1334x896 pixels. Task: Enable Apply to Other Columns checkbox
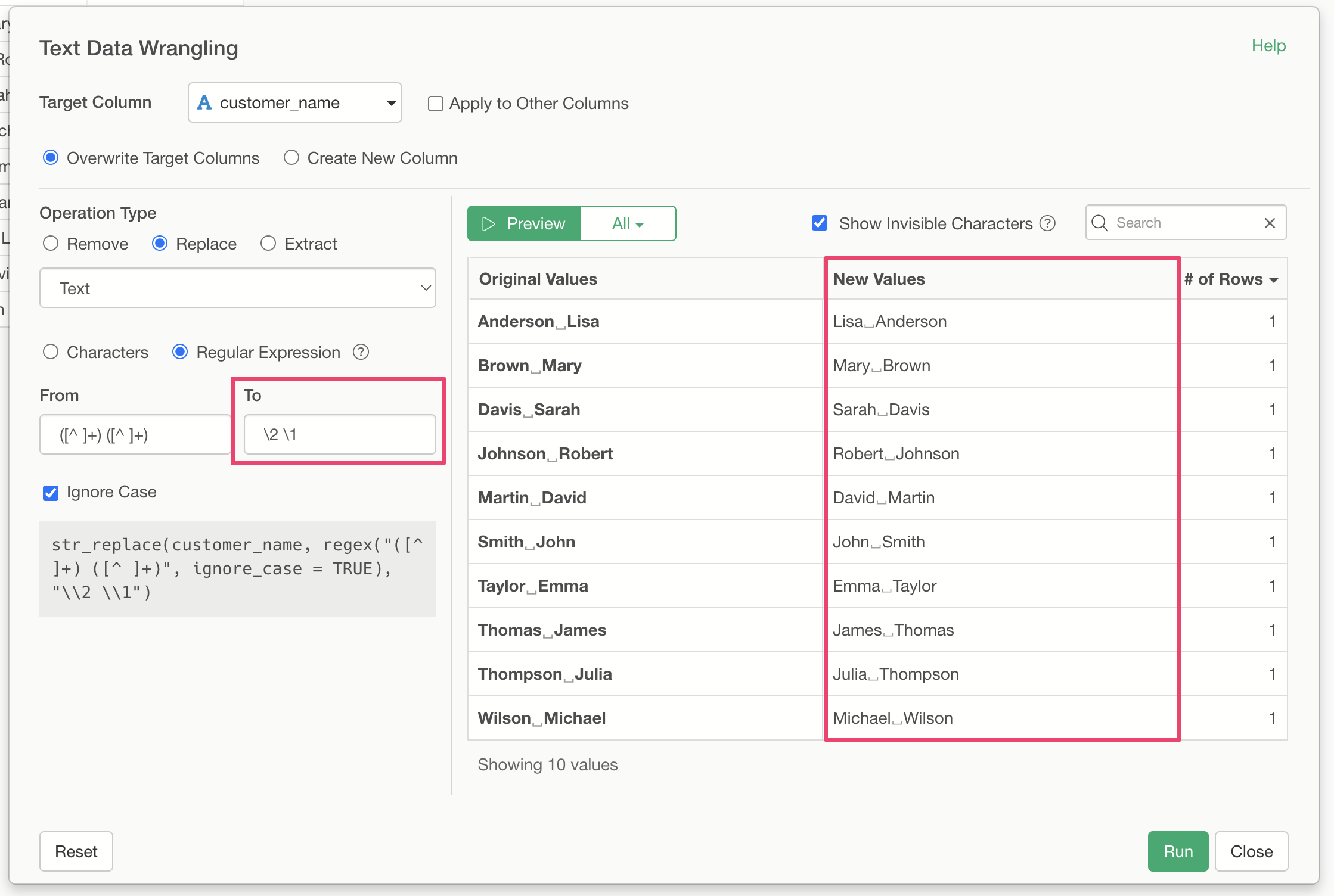436,104
